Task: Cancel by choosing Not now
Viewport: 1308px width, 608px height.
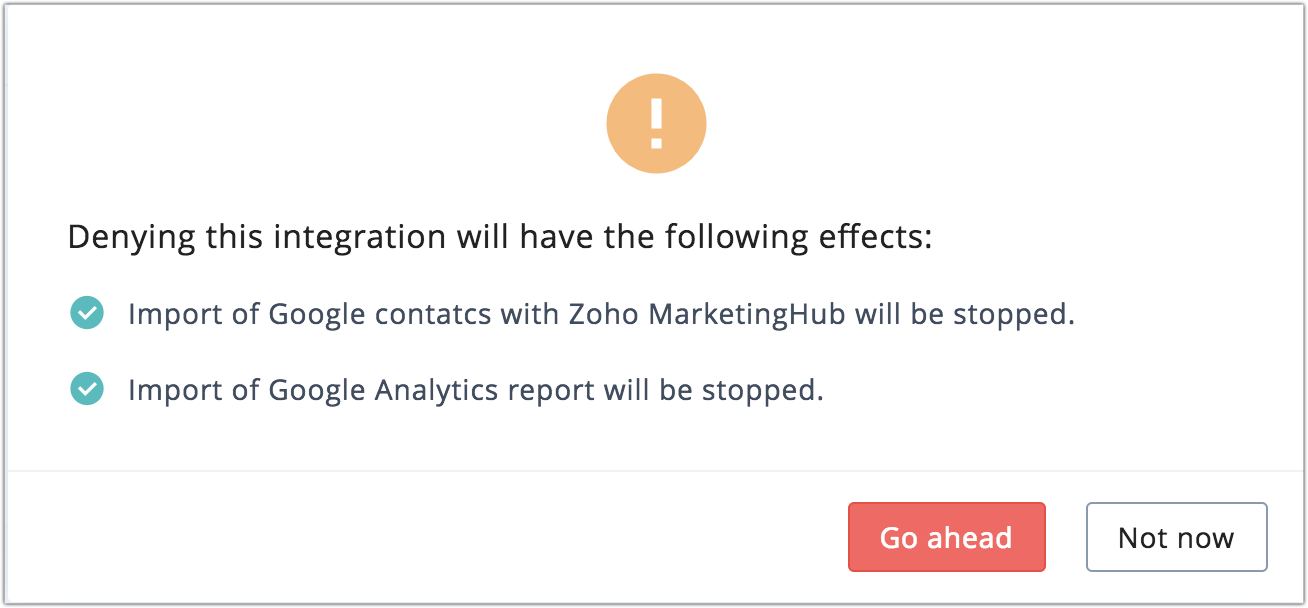Action: (x=1176, y=537)
